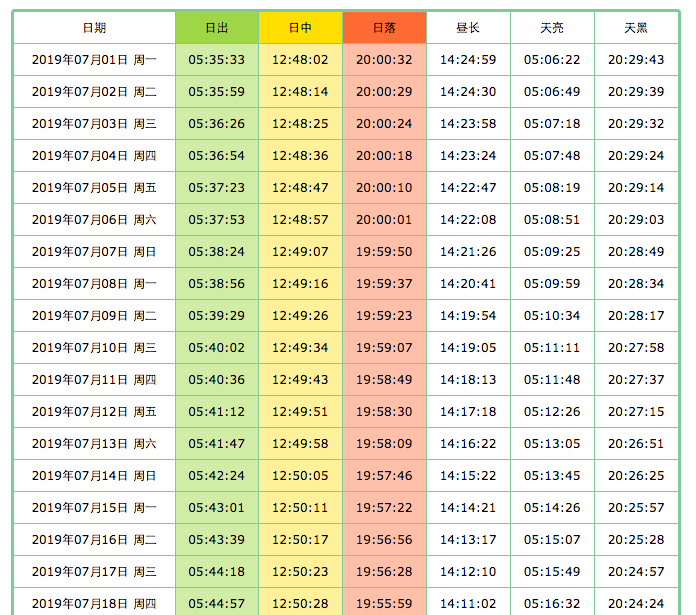Select sunrise time 05:40:02
This screenshot has width=696, height=615.
click(217, 347)
